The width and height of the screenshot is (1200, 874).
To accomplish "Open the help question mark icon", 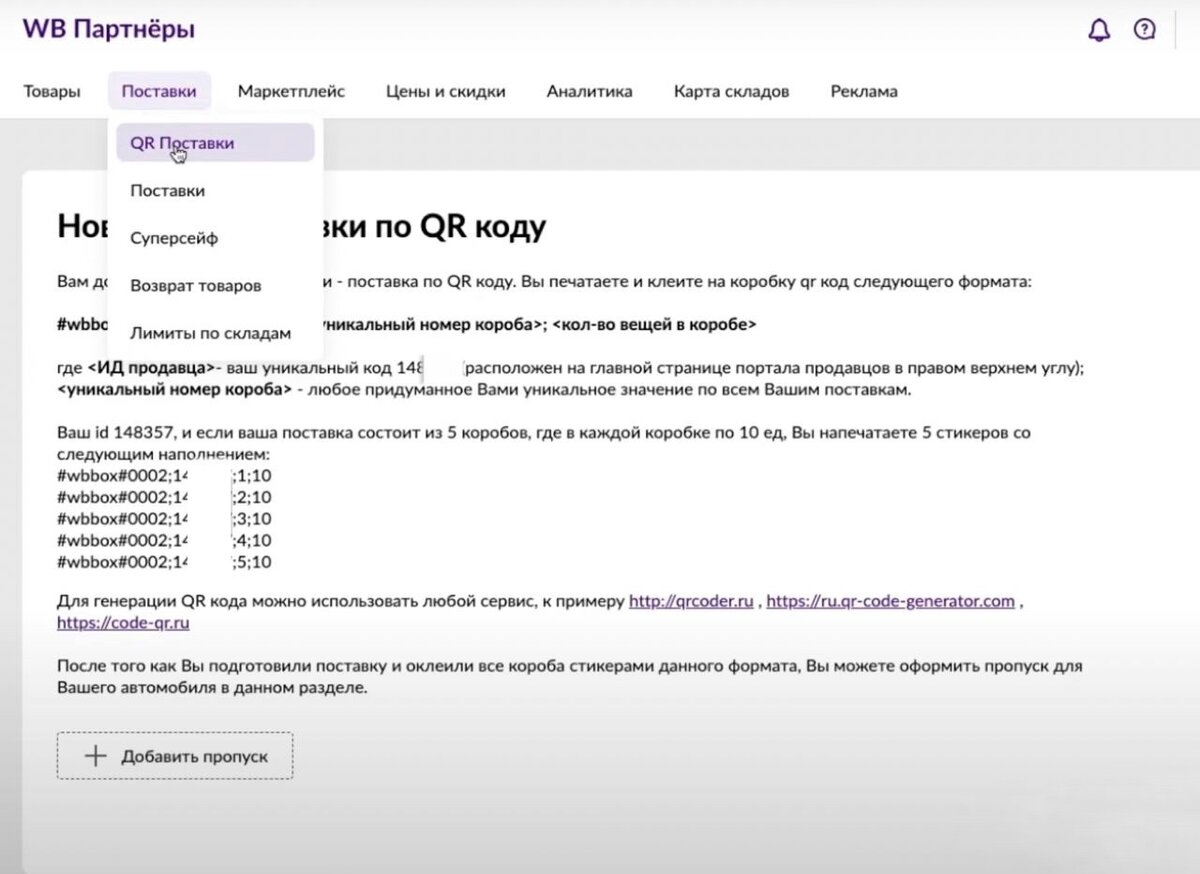I will [x=1145, y=30].
